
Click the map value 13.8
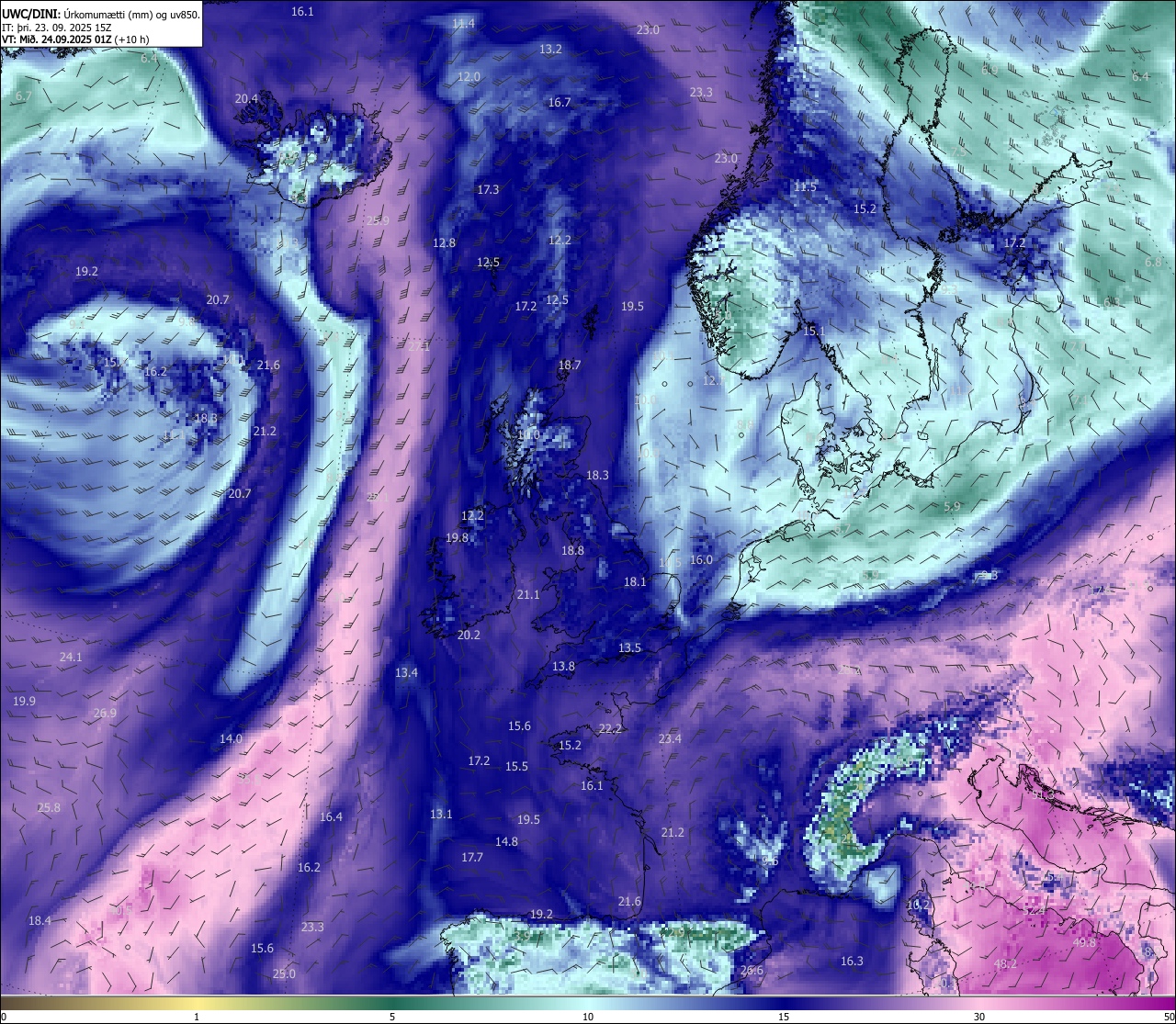563,666
